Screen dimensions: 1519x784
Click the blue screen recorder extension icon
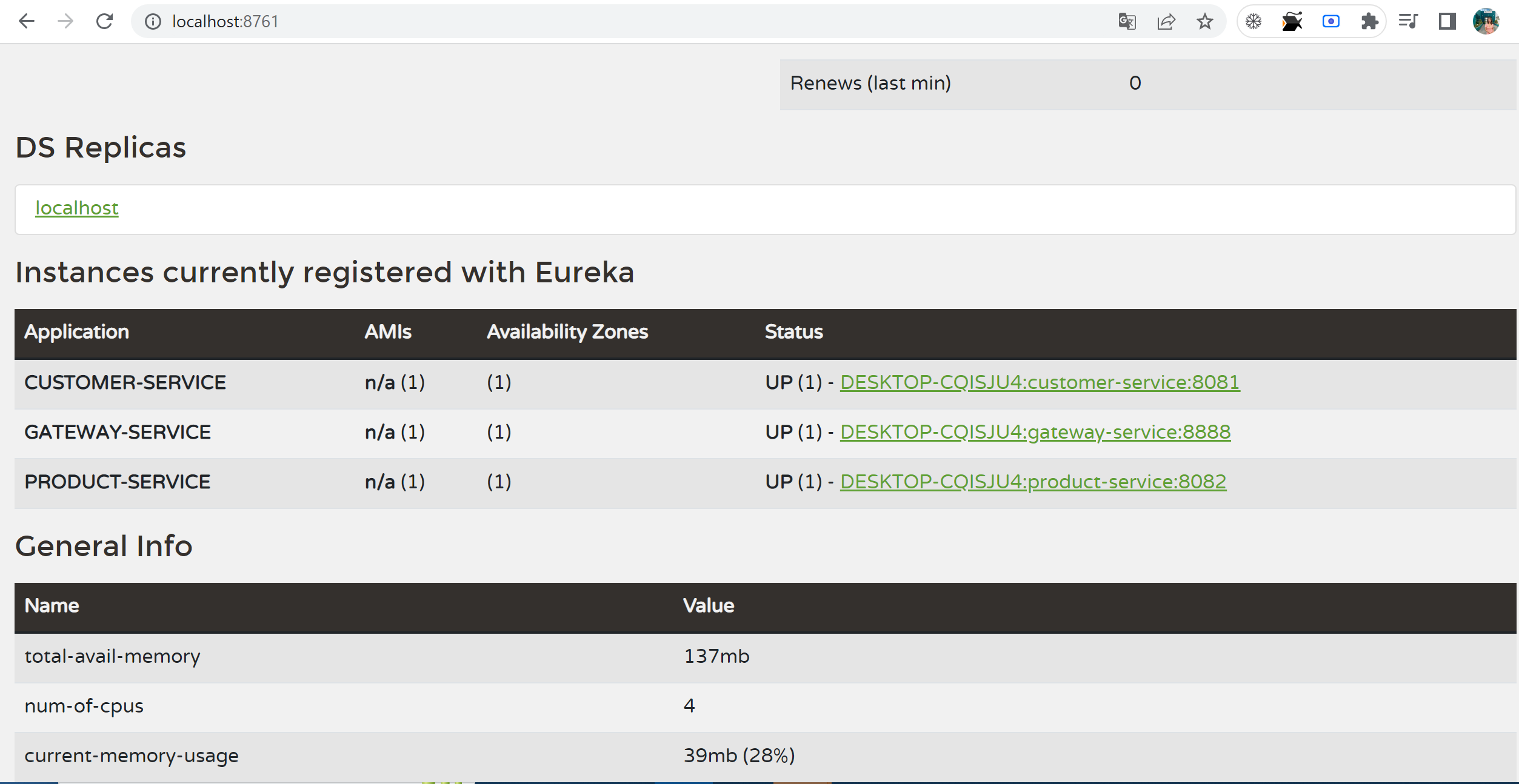tap(1330, 22)
